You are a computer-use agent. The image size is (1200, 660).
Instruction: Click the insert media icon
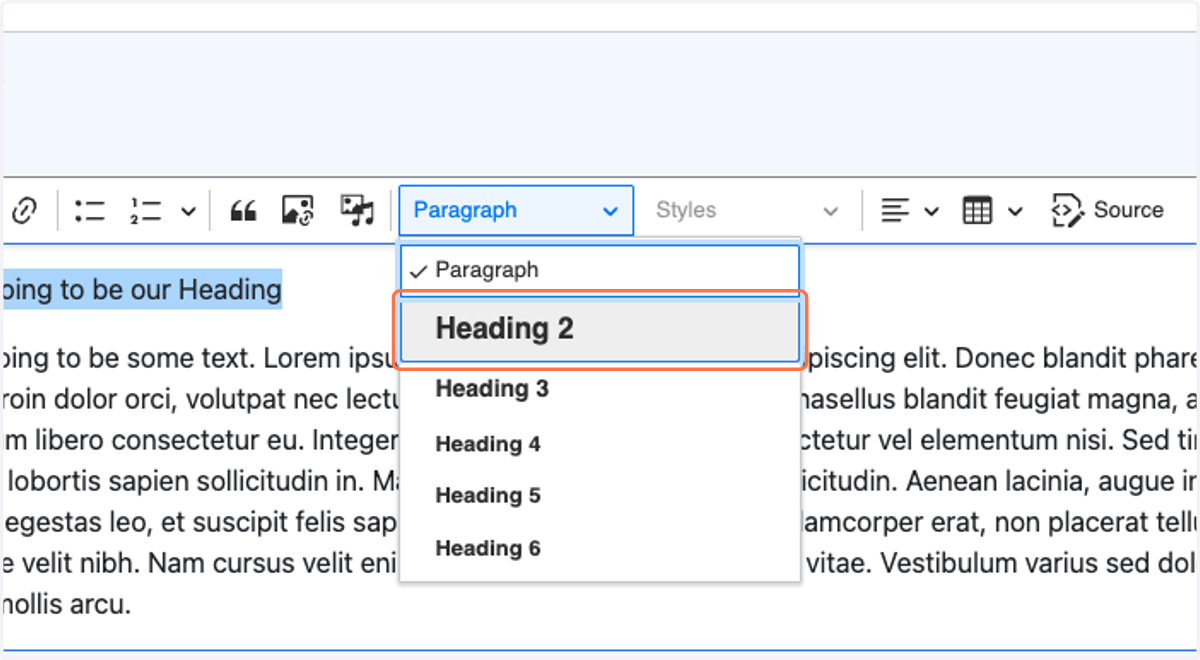click(357, 210)
